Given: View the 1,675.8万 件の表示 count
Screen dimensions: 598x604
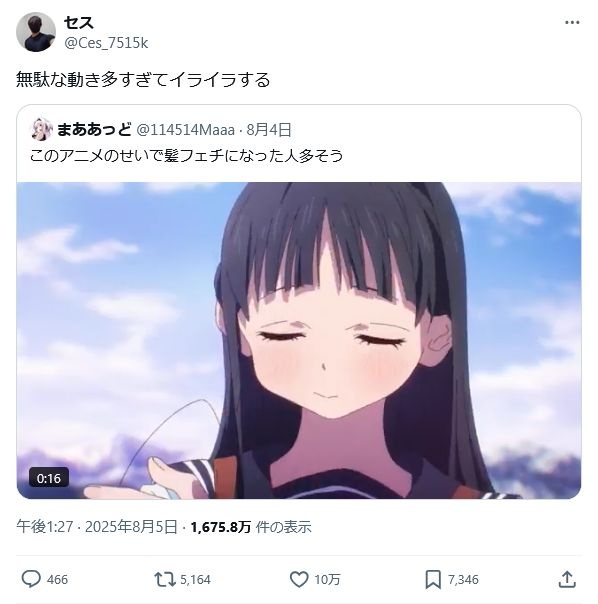Looking at the screenshot, I should tap(251, 527).
